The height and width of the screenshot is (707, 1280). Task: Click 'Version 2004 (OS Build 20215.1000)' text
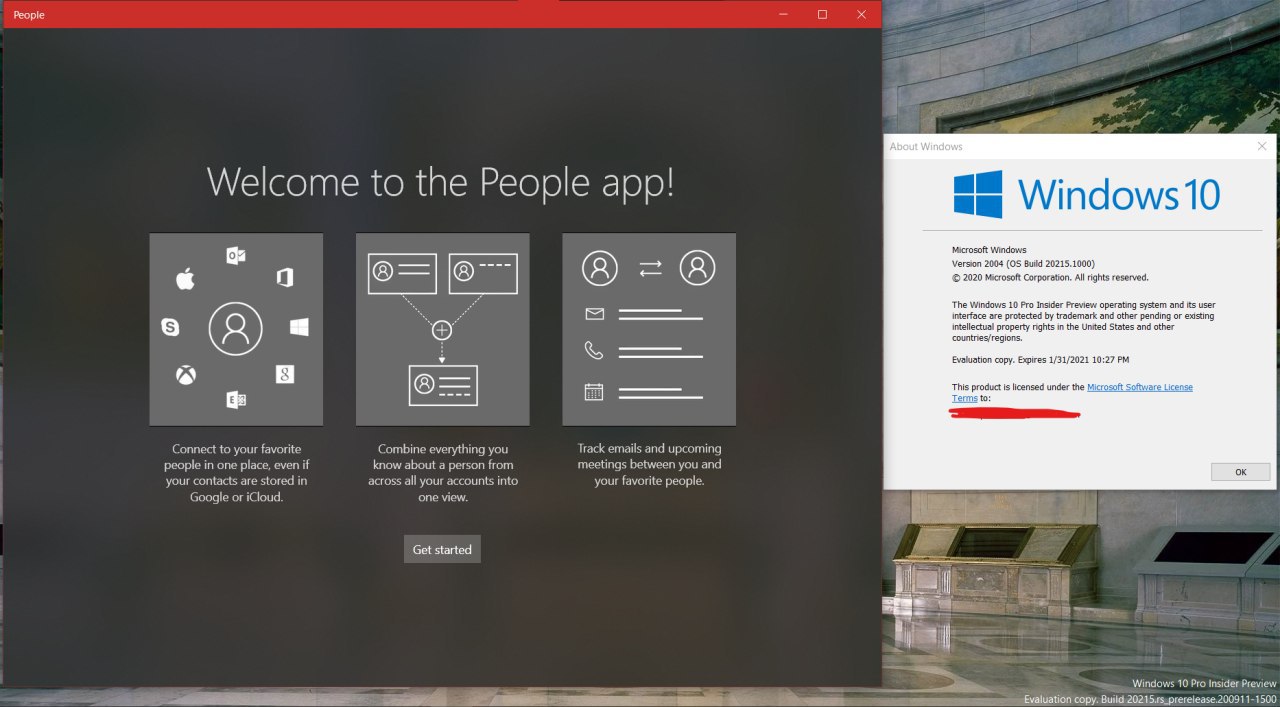click(x=1023, y=263)
